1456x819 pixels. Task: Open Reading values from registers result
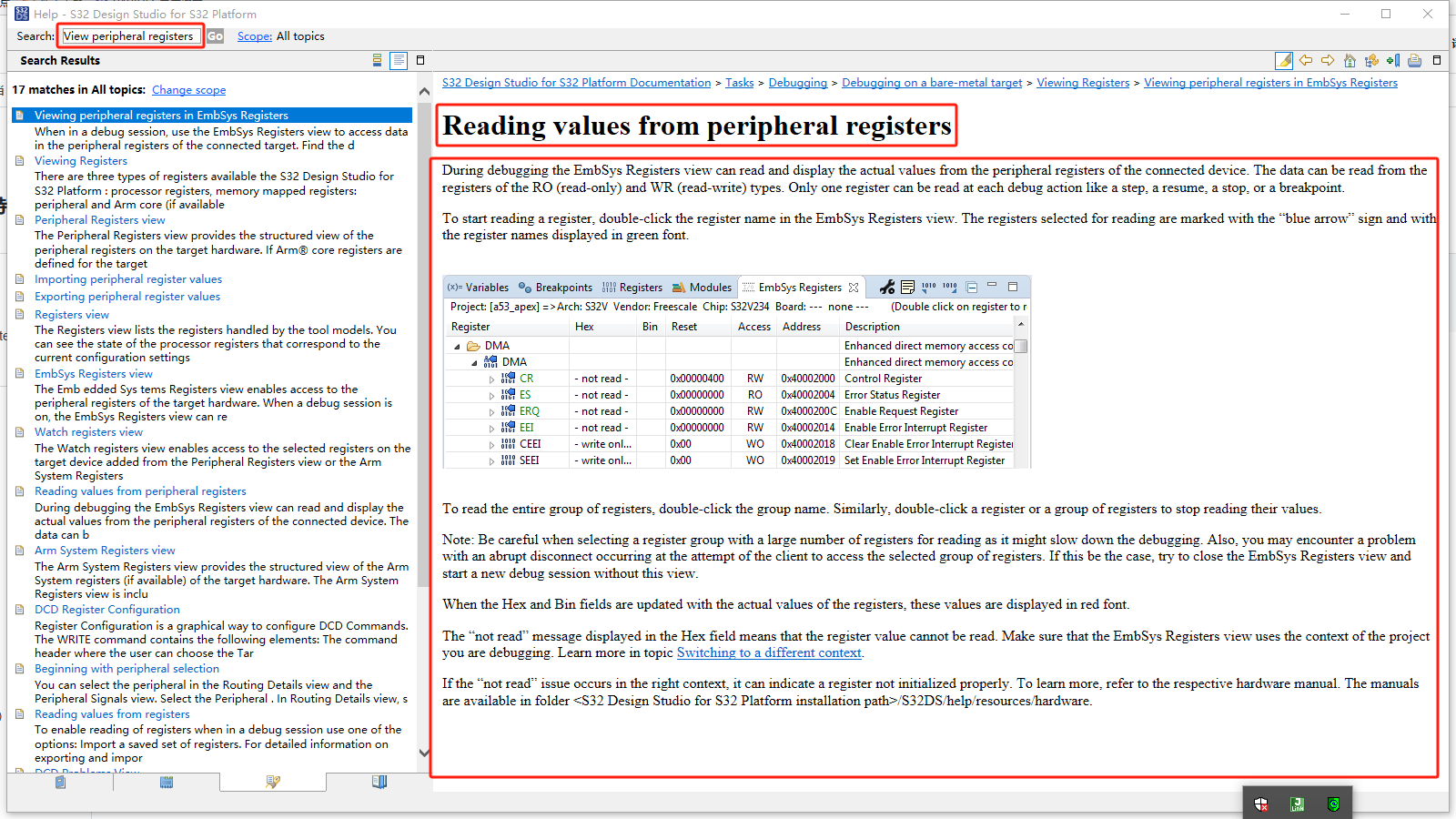click(112, 714)
